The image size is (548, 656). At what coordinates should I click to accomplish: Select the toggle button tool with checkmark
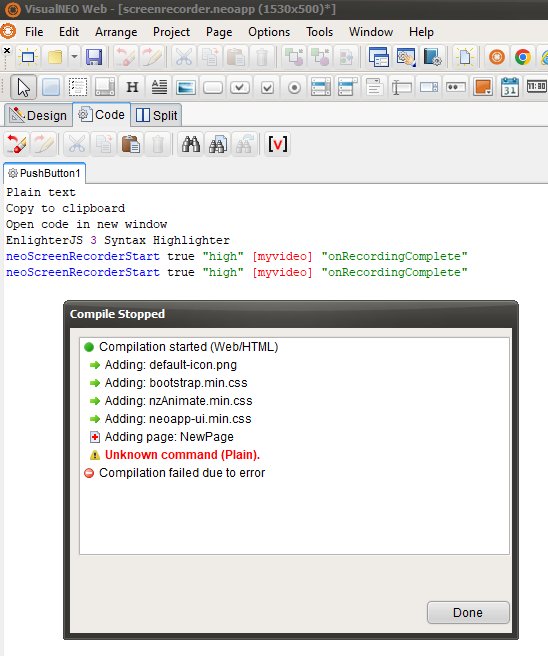(240, 87)
